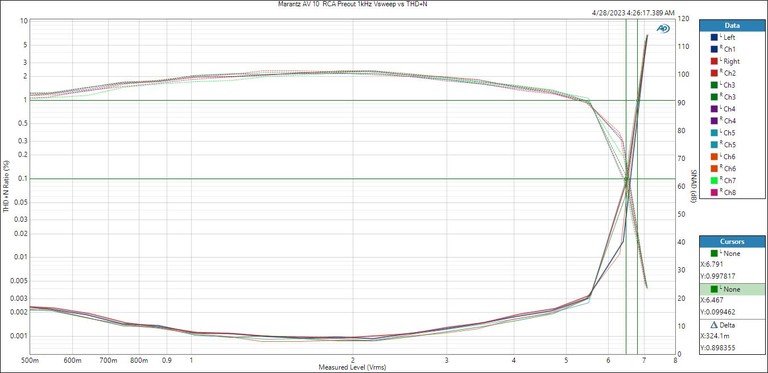Select the highlighted None cursor entry

coord(732,289)
